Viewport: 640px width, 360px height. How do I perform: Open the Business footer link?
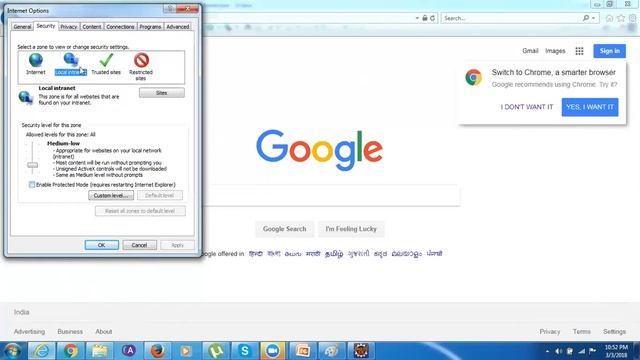pyautogui.click(x=70, y=331)
